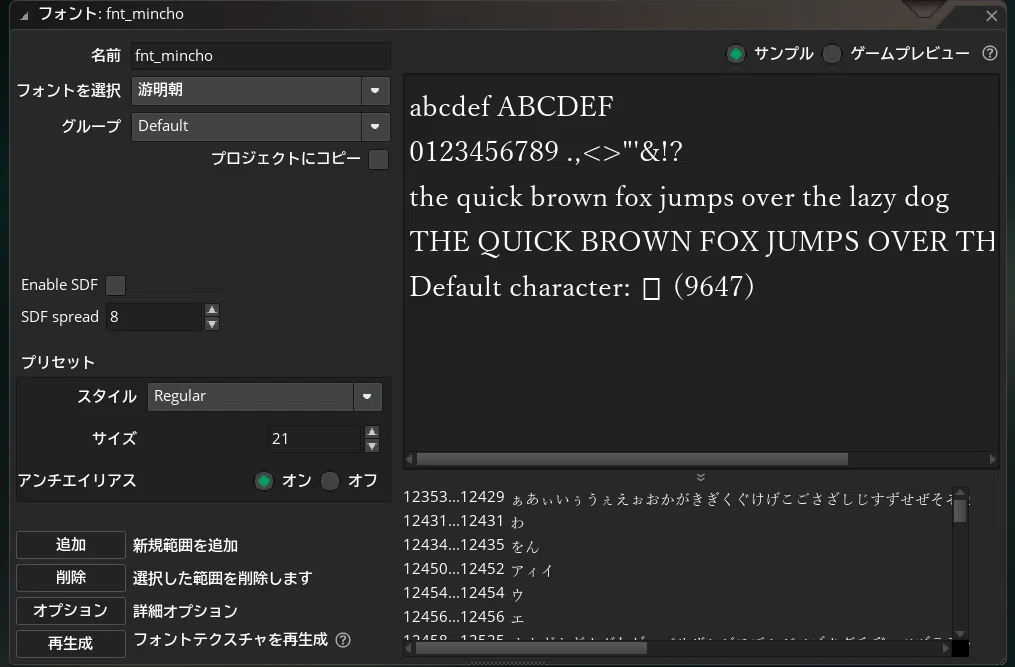
Task: Click the range list vertical scrollbar thumb
Action: [960, 510]
